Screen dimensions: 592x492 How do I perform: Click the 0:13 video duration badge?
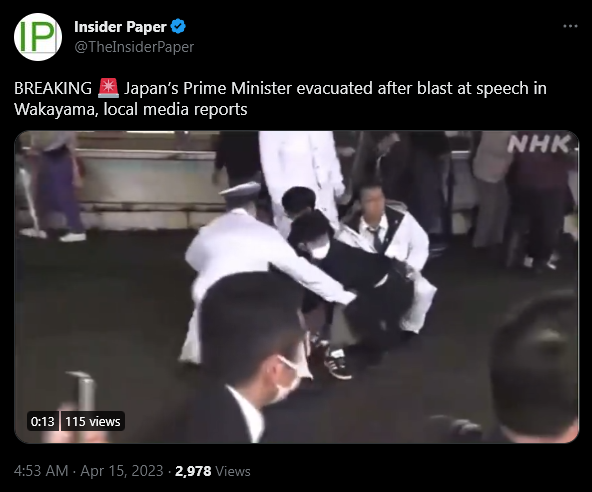coord(43,421)
